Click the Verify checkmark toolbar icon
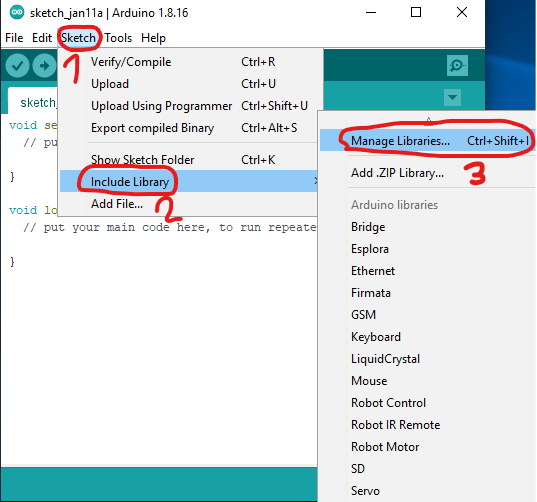 pos(17,65)
